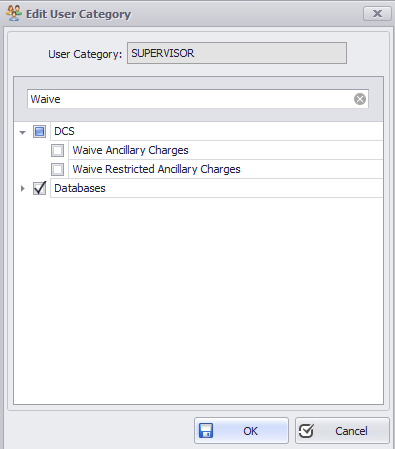Collapse the DCS tree node
The width and height of the screenshot is (395, 449).
pos(22,132)
